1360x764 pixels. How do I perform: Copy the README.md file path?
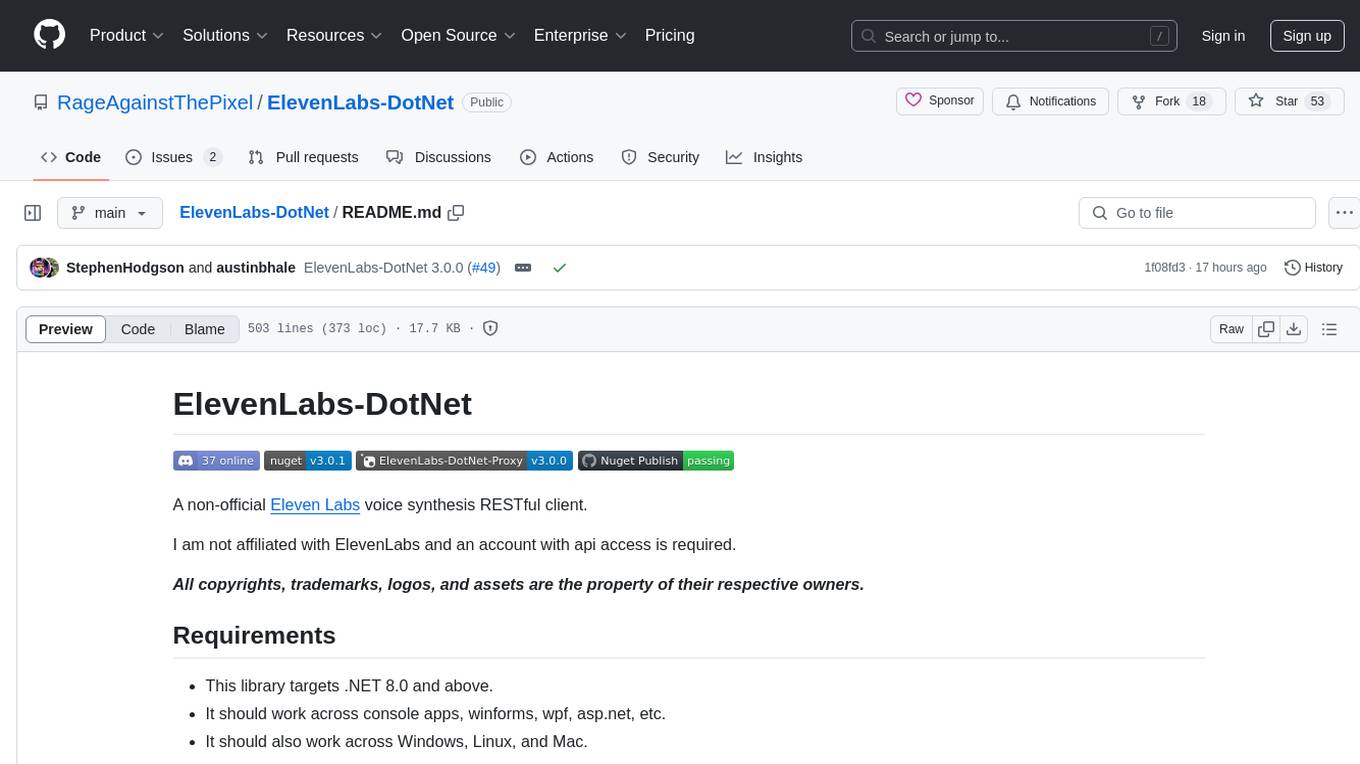click(x=456, y=212)
